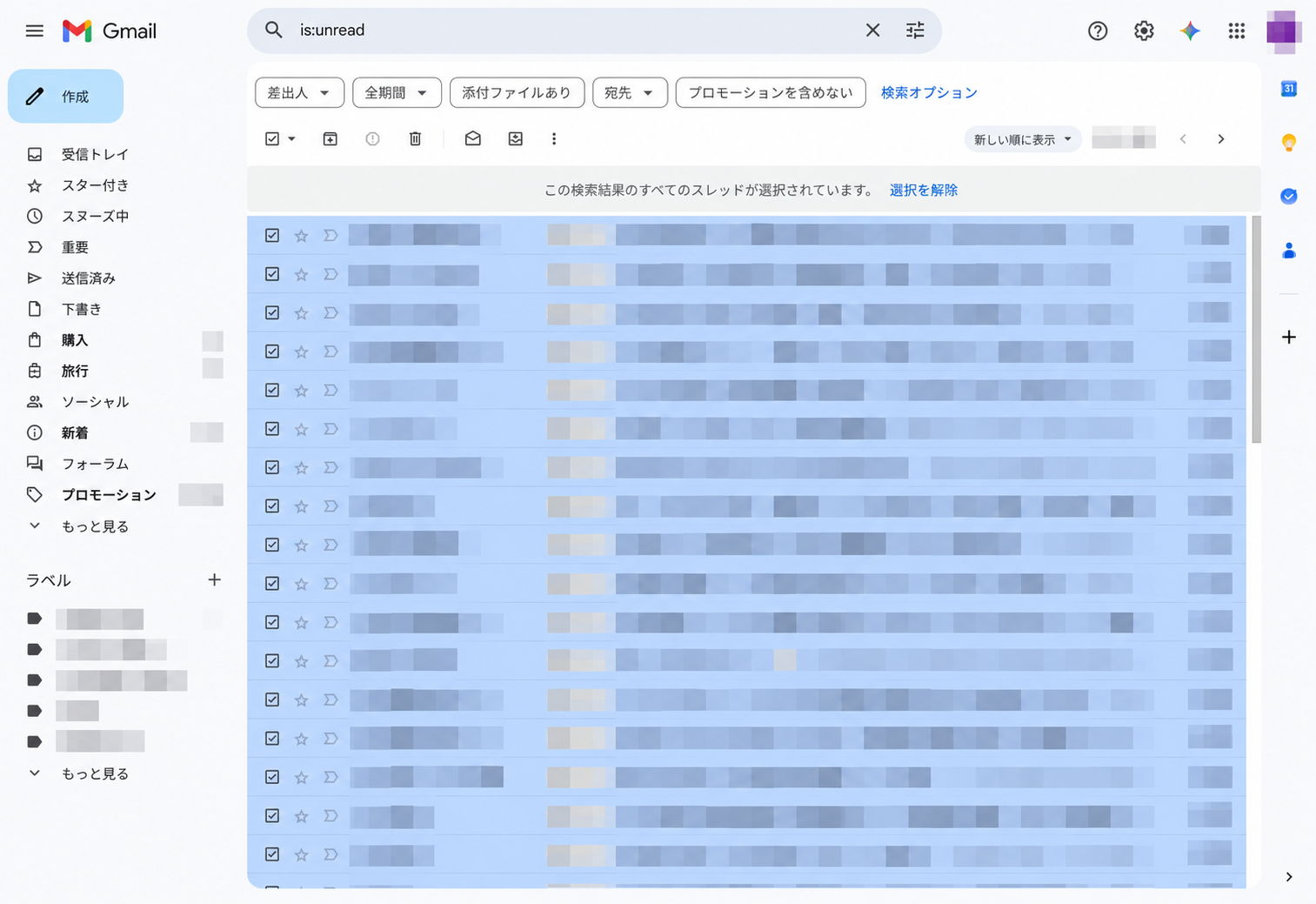Clear the is:unread search with X
This screenshot has width=1316, height=904.
(872, 30)
